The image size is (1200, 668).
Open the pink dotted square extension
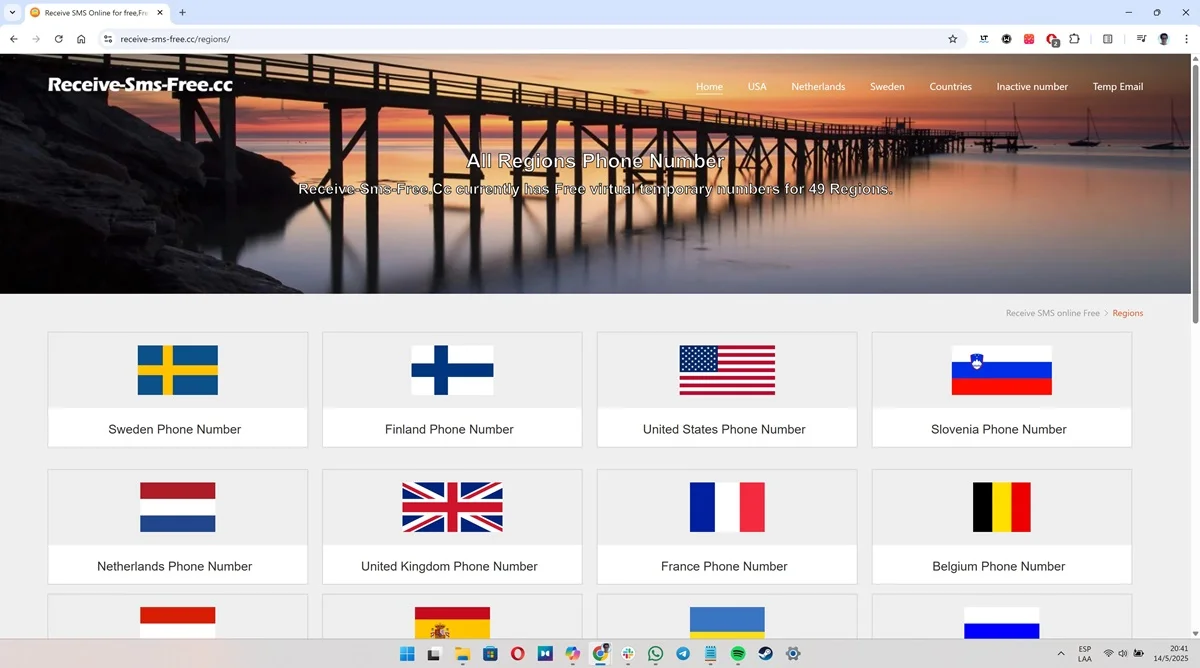(1028, 39)
